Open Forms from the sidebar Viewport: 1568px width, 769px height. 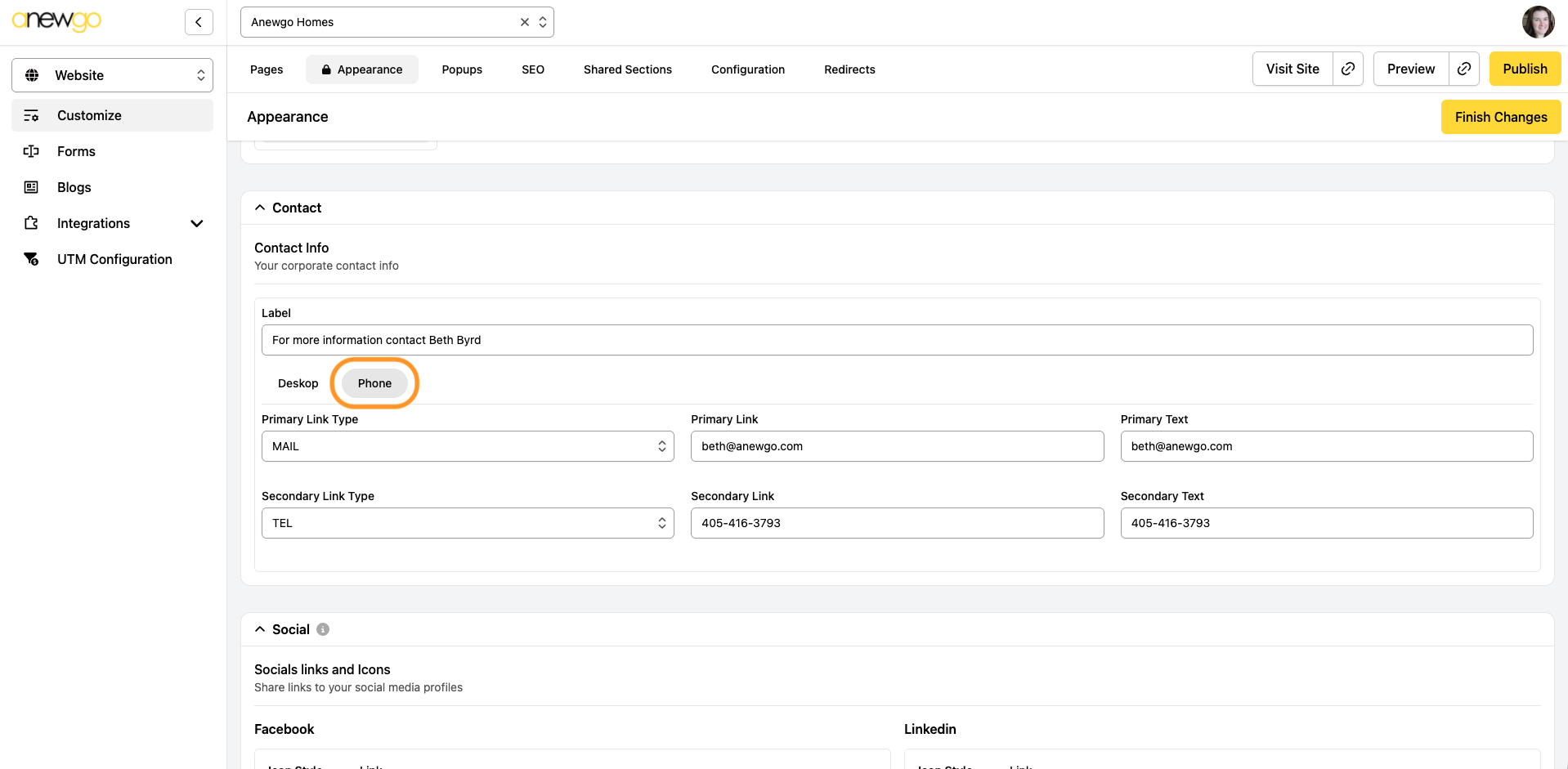76,151
